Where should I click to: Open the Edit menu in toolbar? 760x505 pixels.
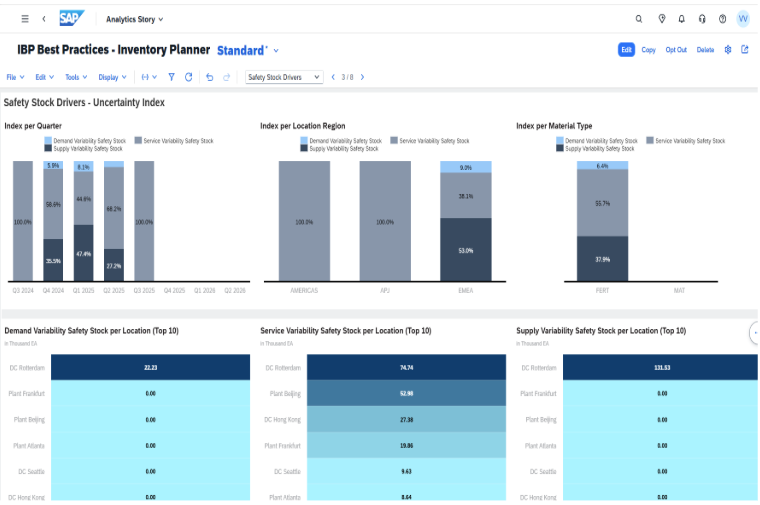[45, 77]
